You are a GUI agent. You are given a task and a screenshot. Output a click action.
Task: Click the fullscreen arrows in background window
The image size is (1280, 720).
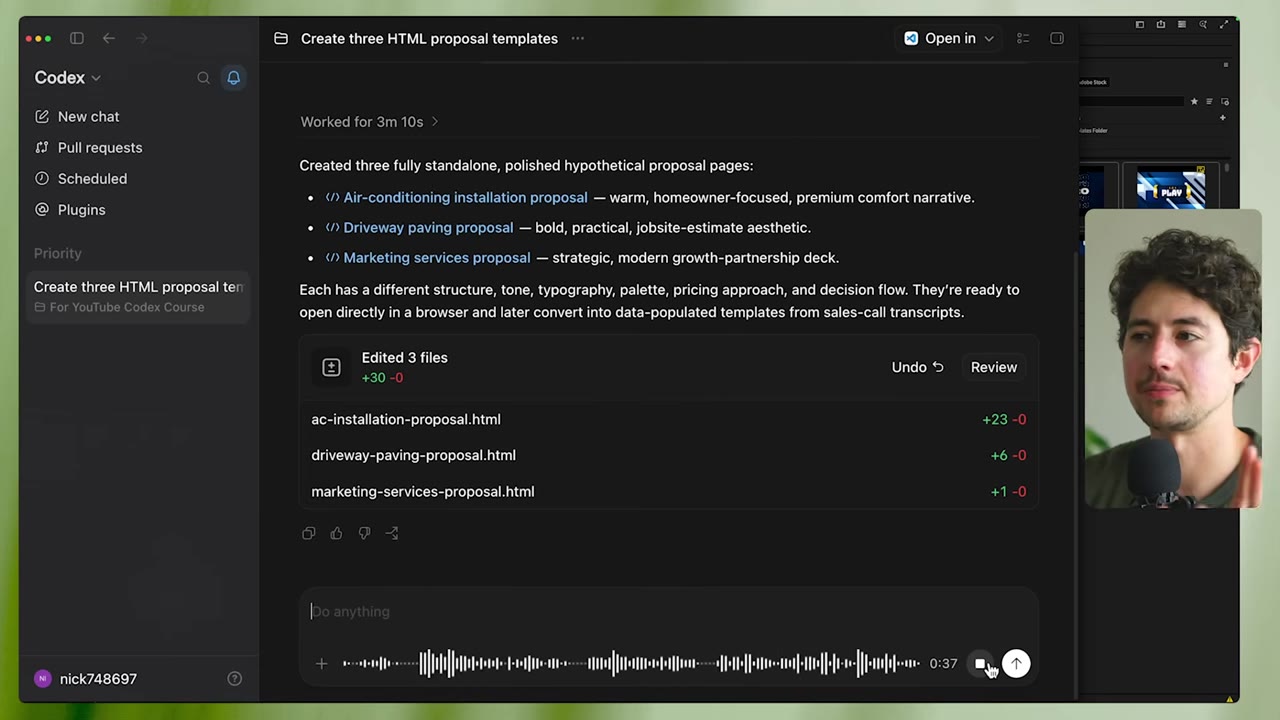click(x=1224, y=24)
